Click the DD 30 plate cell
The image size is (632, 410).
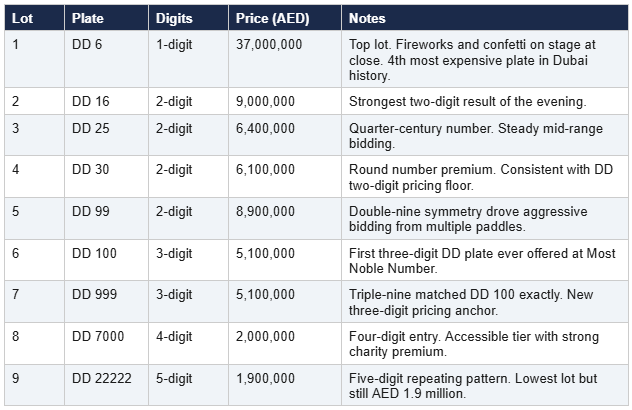tap(91, 170)
